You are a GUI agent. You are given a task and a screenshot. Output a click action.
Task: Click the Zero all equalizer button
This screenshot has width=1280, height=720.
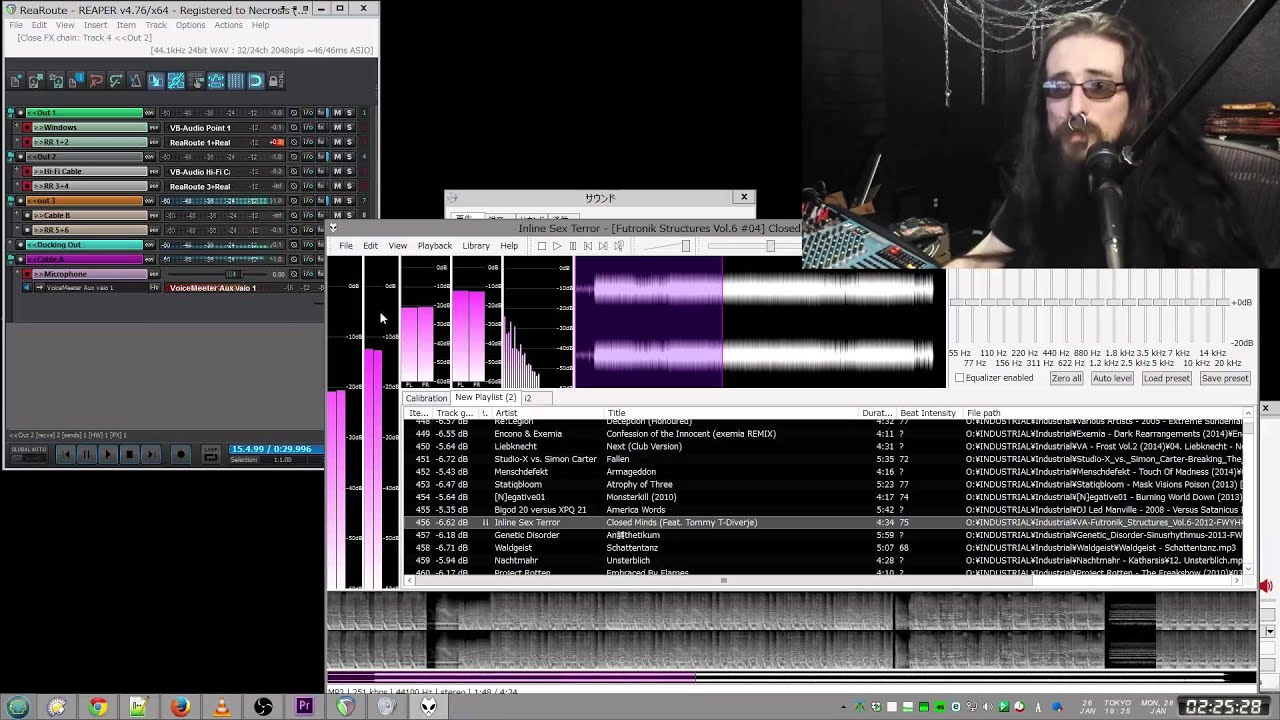pyautogui.click(x=1066, y=378)
